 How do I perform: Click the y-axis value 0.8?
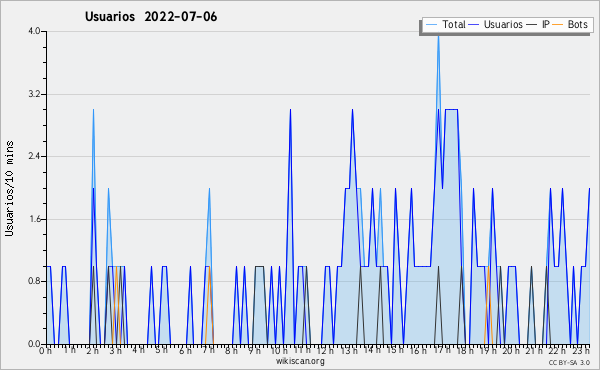(34, 282)
